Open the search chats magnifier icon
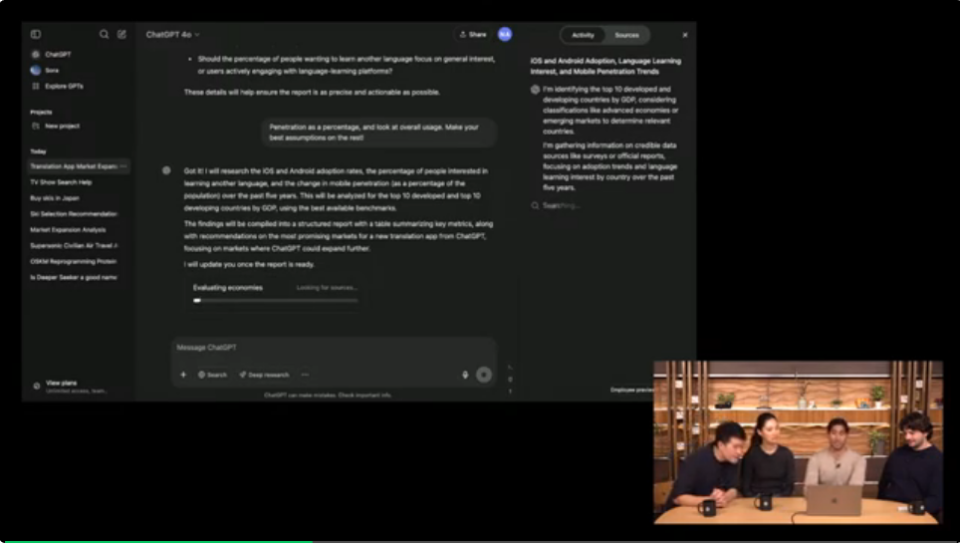Screen dimensions: 960x544 [x=104, y=34]
